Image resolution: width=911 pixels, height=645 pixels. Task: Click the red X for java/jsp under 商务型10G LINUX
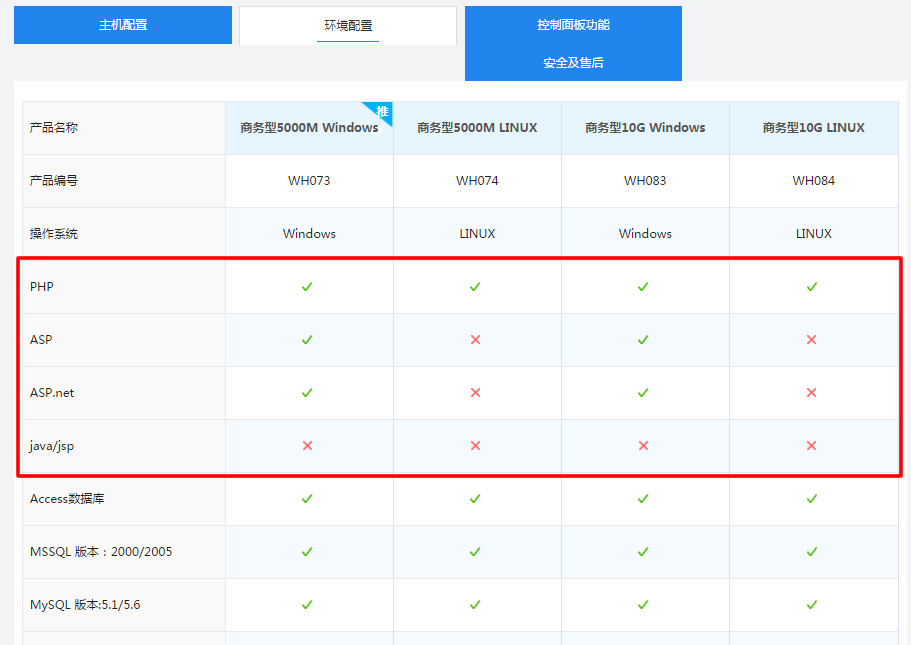tap(810, 446)
